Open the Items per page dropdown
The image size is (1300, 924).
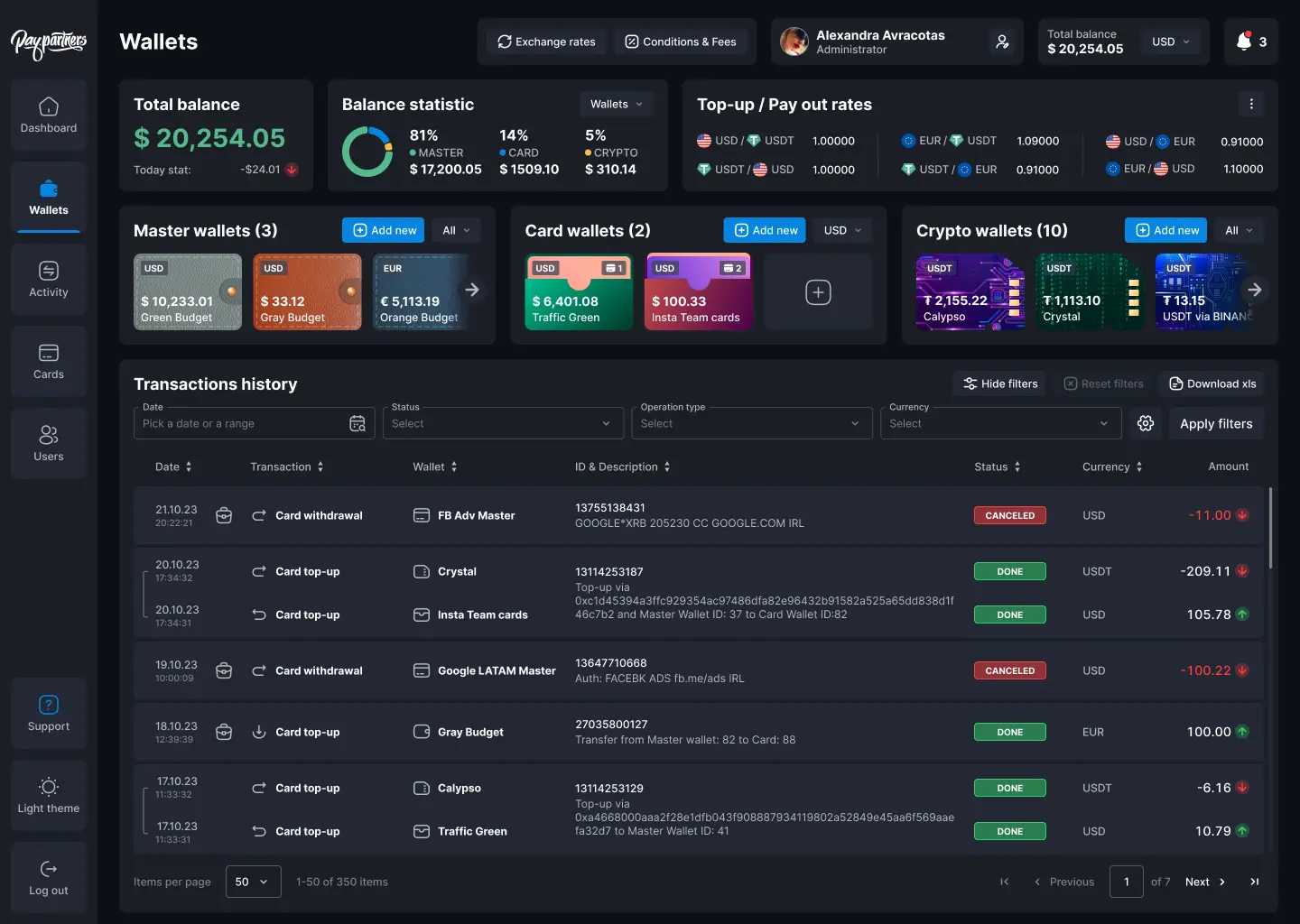coord(253,882)
